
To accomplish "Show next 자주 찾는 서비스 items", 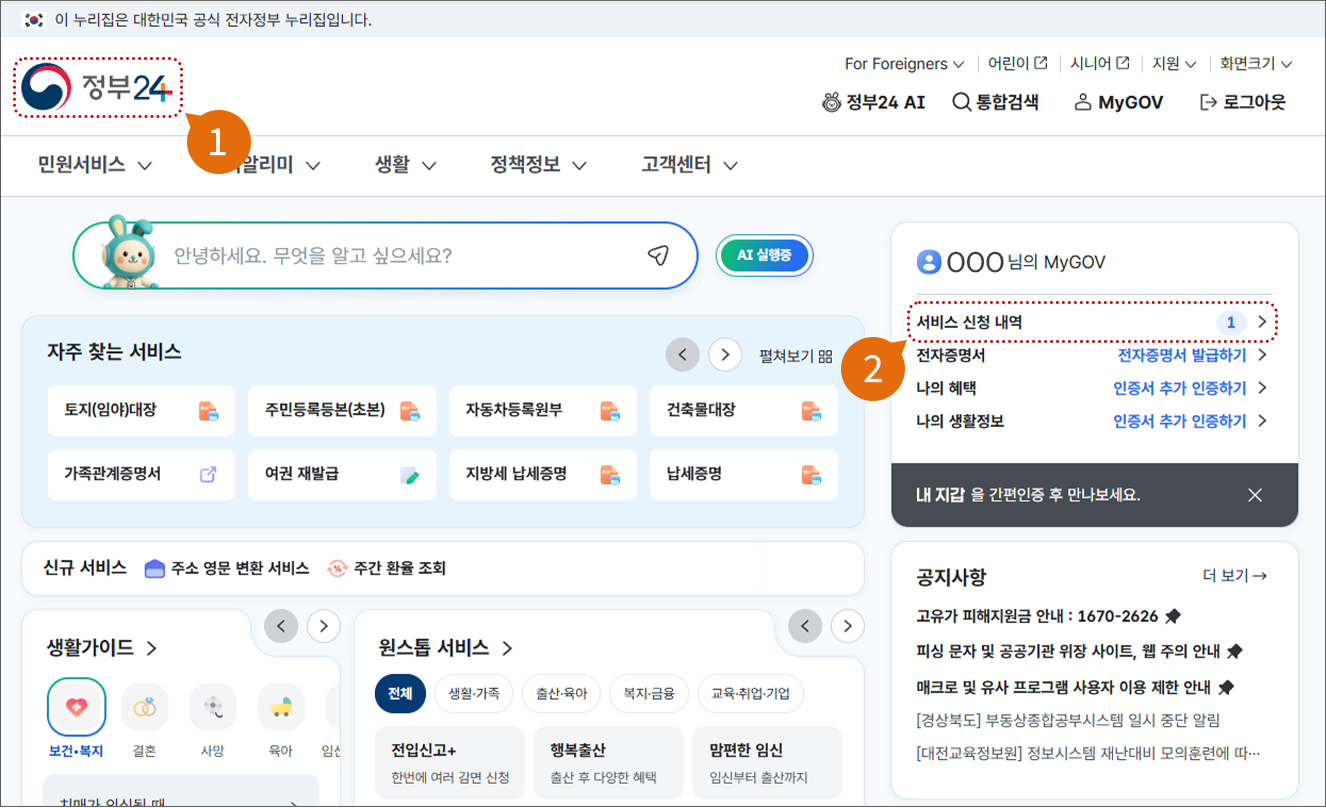I will (x=725, y=354).
